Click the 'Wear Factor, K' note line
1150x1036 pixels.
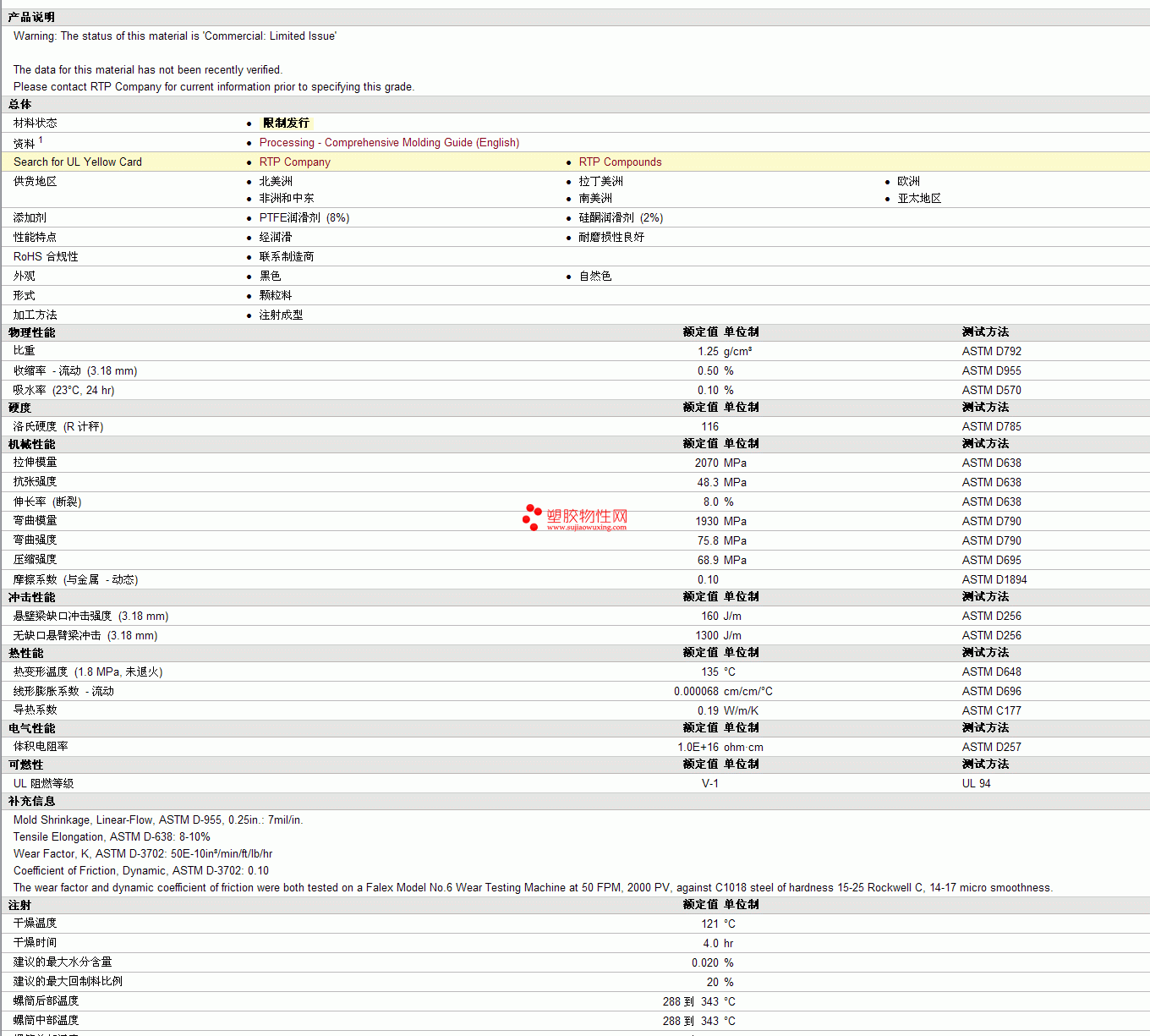coord(143,854)
